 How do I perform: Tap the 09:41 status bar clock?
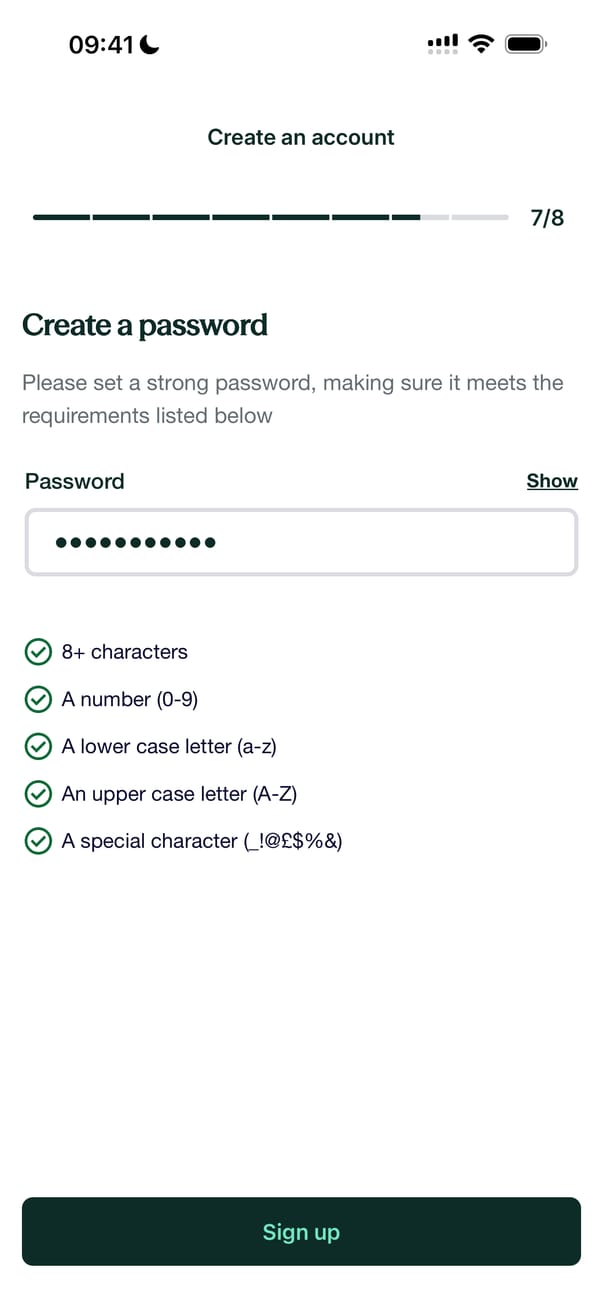(x=101, y=45)
